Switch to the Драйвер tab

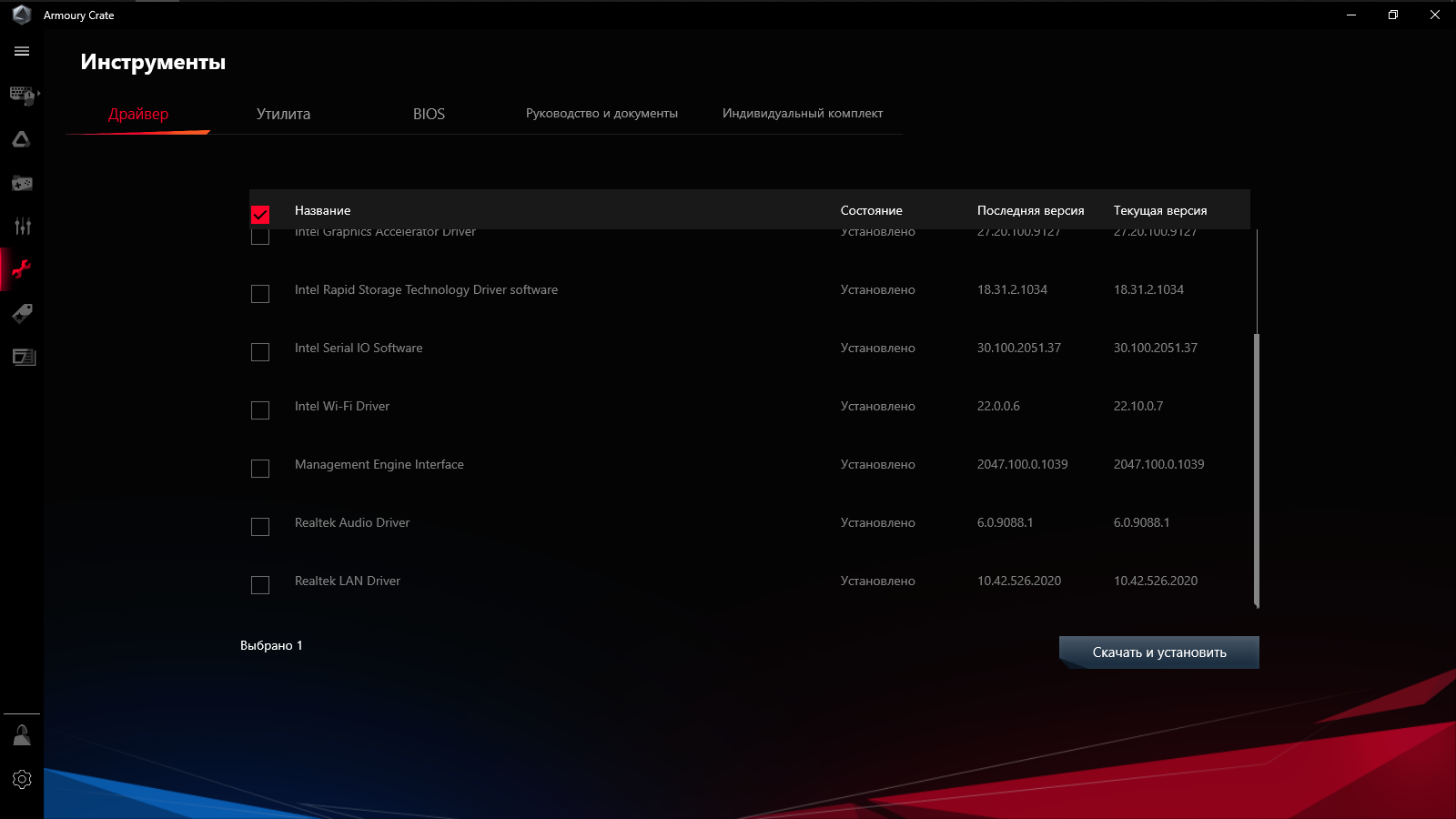coord(138,114)
